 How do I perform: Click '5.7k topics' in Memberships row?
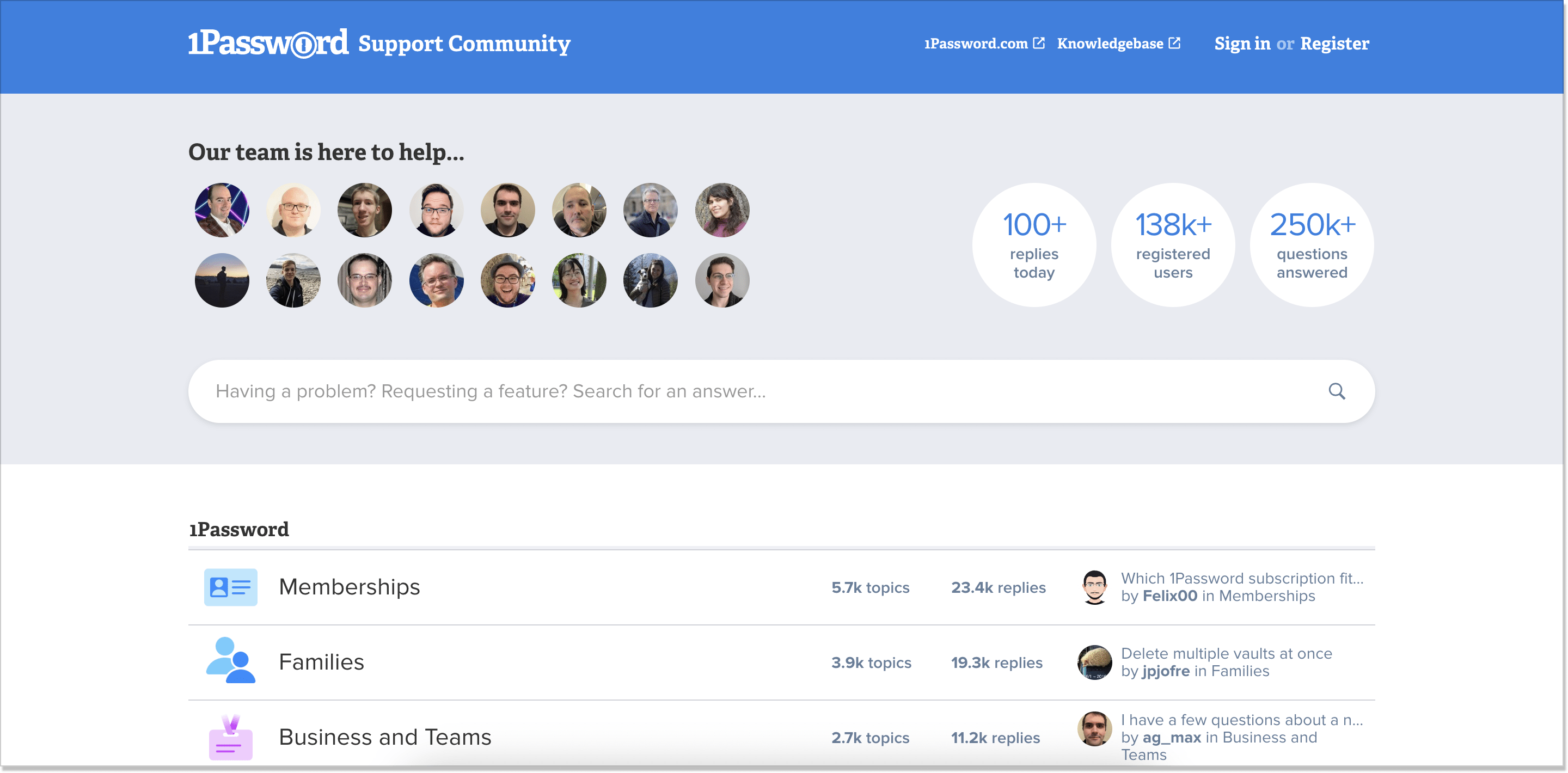pos(870,587)
